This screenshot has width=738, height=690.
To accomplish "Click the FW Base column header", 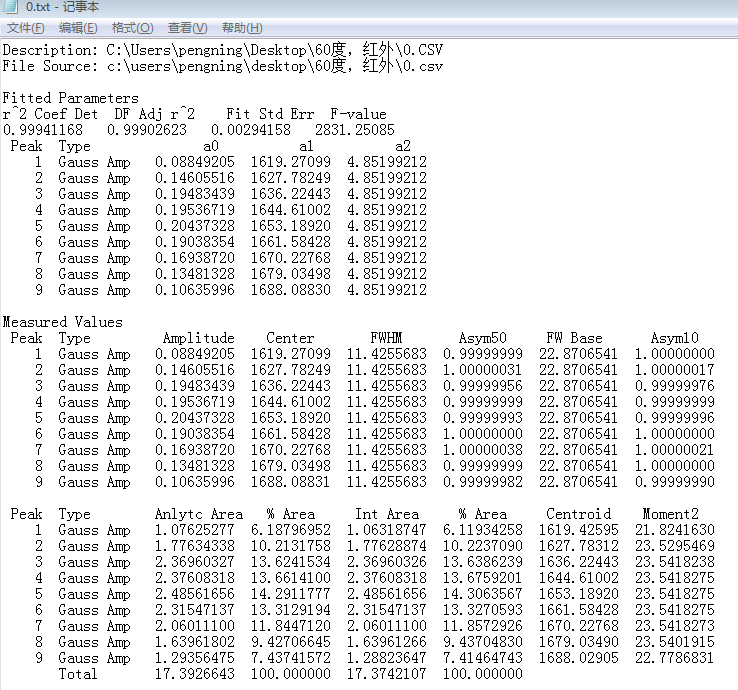I will pyautogui.click(x=575, y=338).
